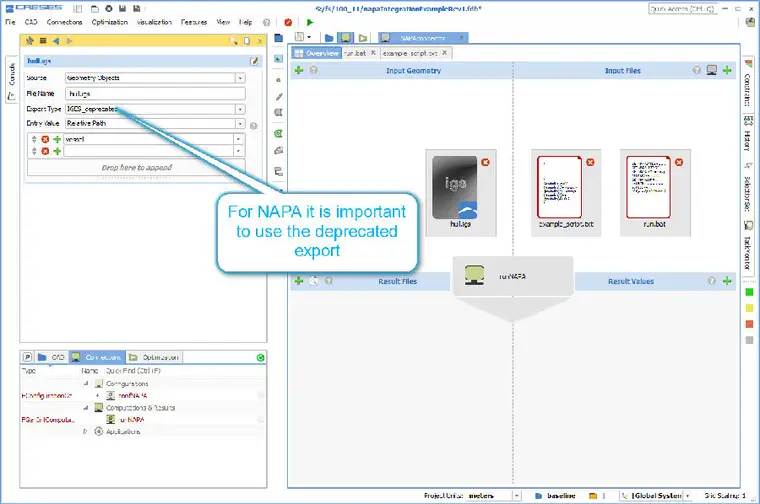Click the monitor icon in Input Files header
The image size is (760, 504).
(712, 70)
